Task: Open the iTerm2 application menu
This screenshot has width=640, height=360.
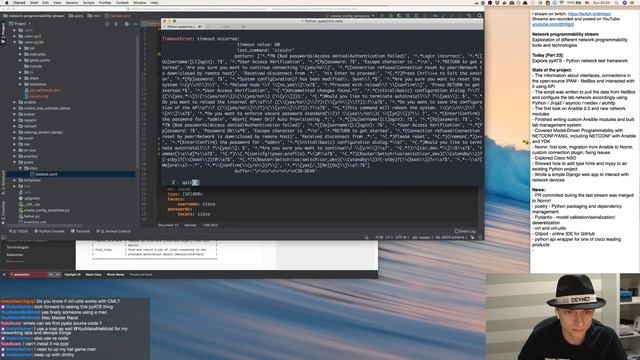Action: 19,2
